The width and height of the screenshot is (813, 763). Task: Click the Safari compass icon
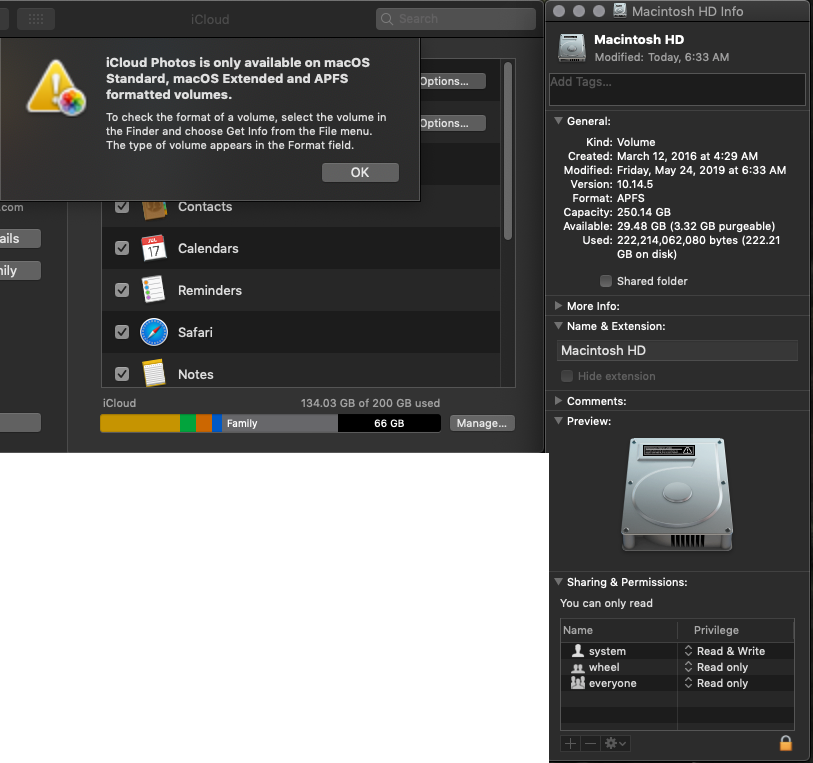(154, 332)
